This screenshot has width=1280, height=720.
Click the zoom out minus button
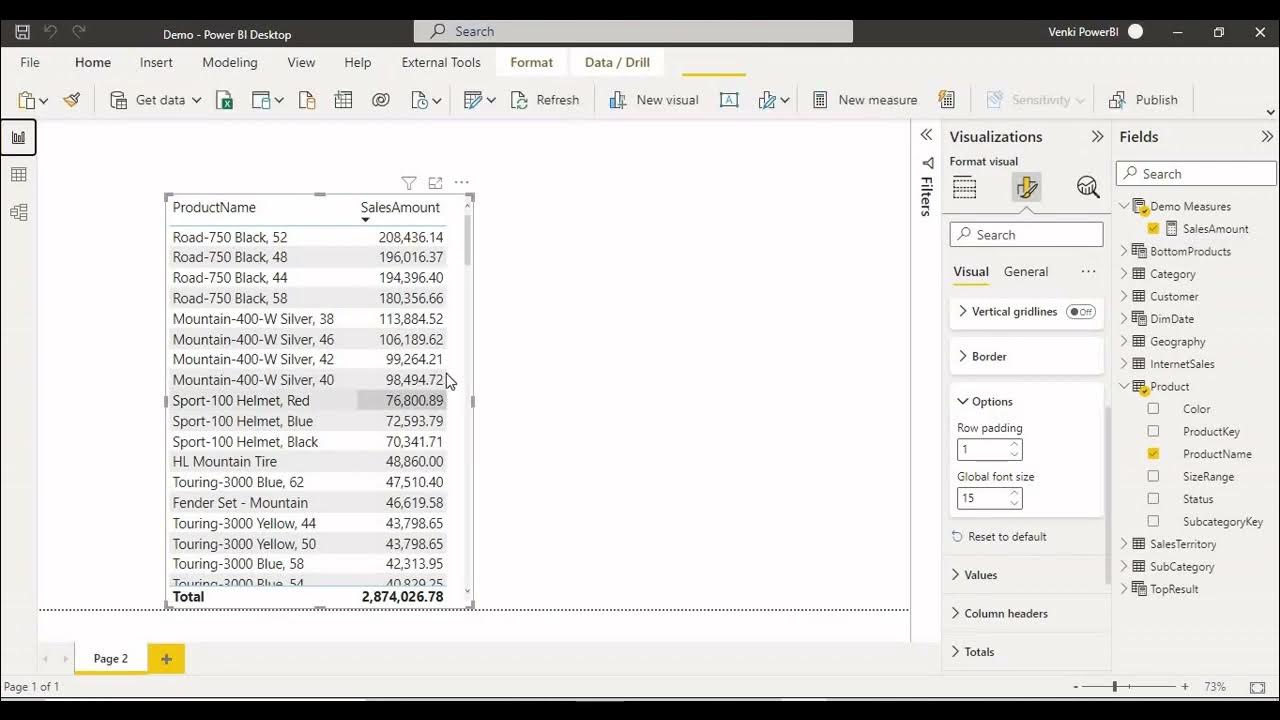1076,687
